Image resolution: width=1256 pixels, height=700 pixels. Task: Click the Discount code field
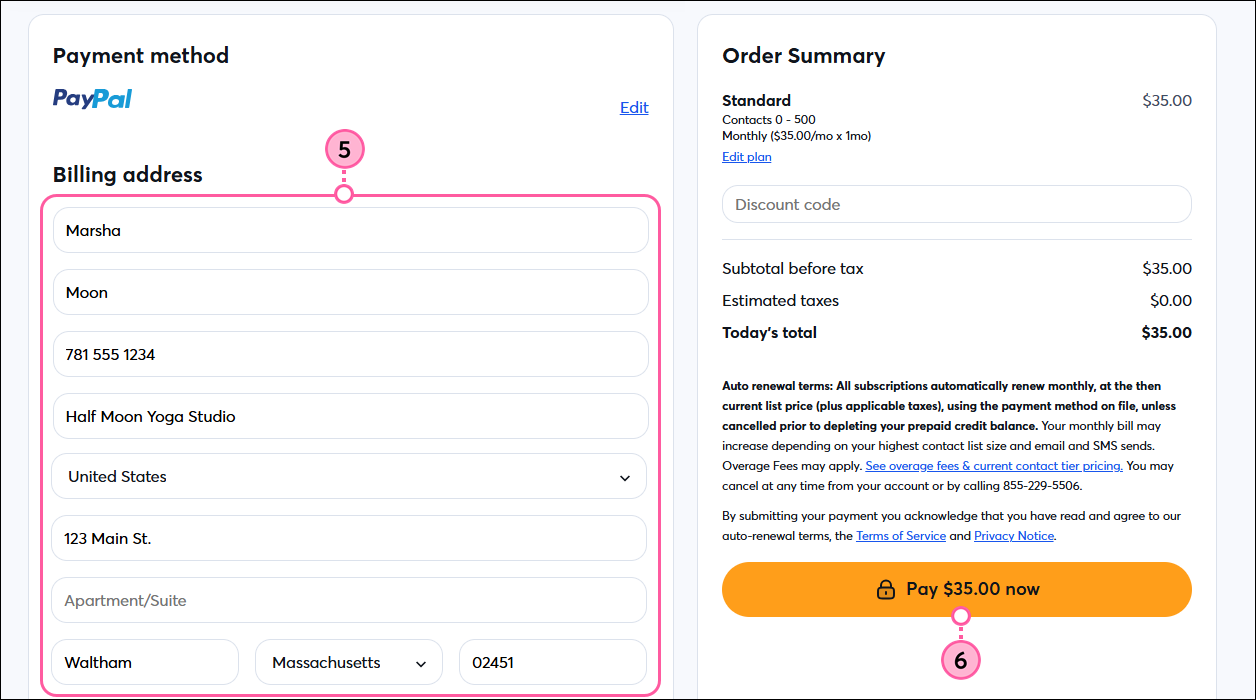coord(956,203)
